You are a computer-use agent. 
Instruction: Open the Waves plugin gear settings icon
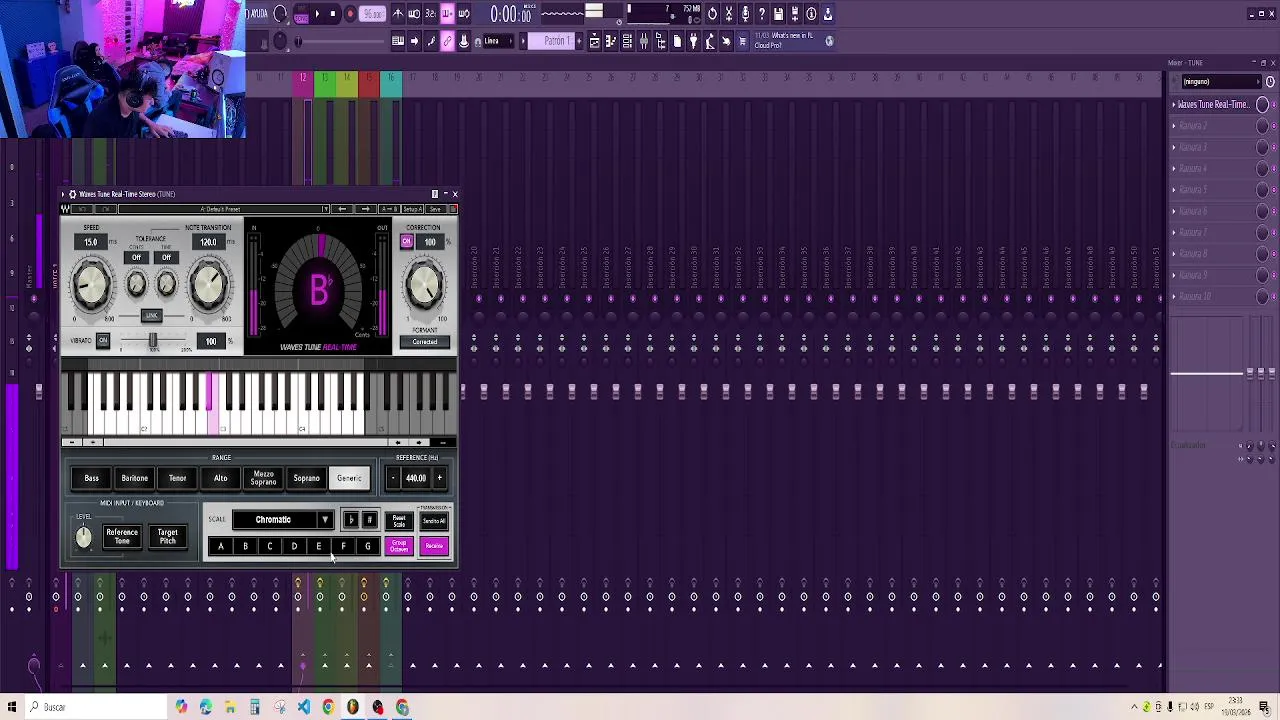click(x=72, y=194)
